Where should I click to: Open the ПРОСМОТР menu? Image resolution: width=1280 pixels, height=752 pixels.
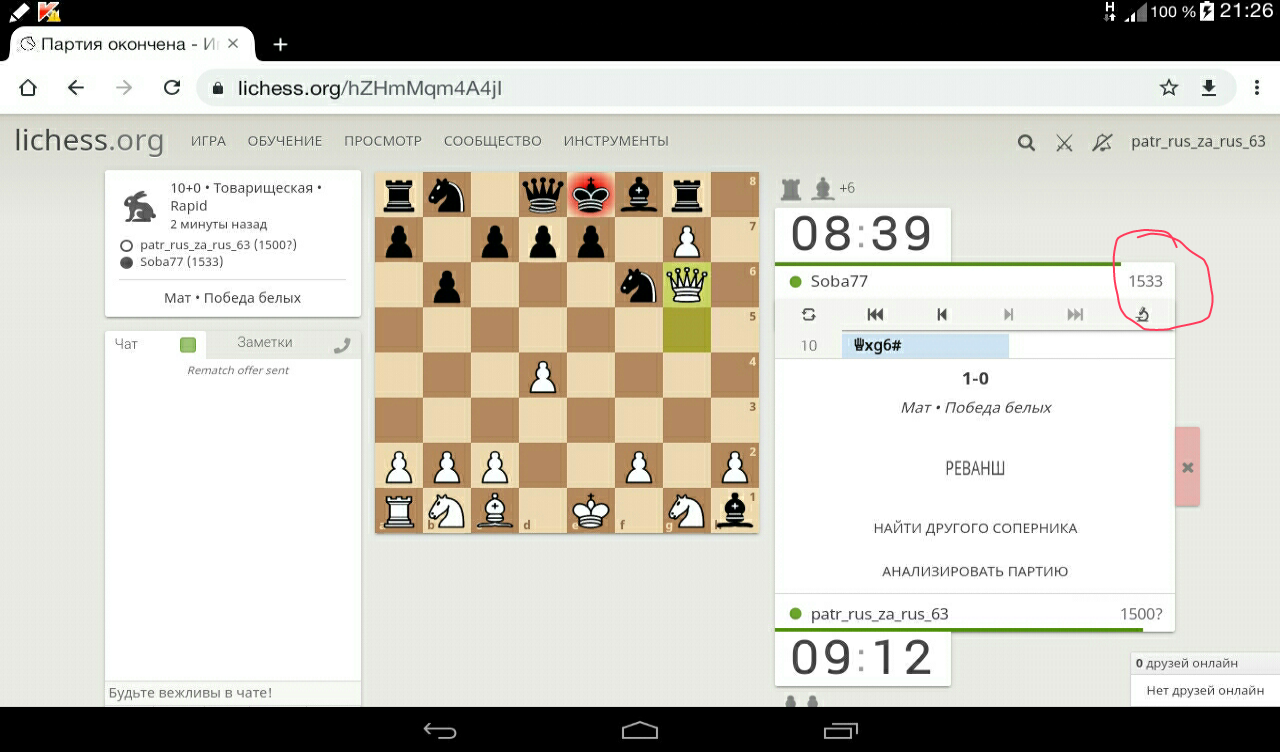coord(383,141)
